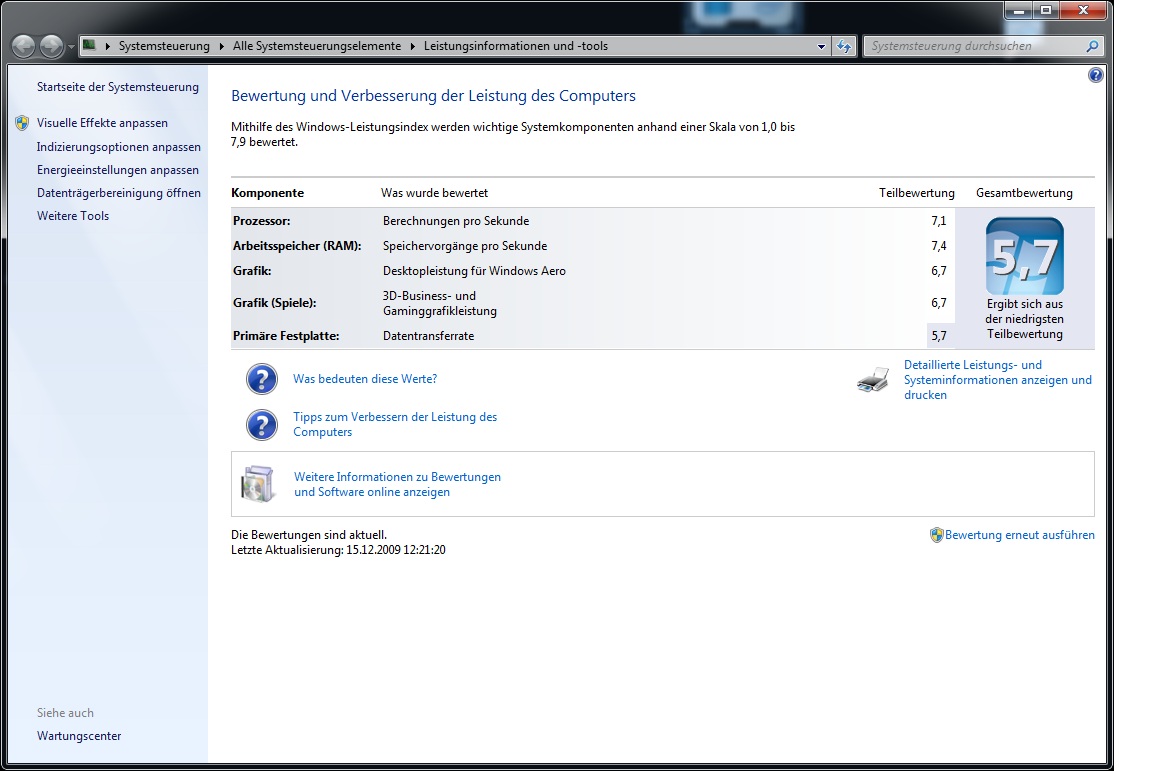Run Bewertung erneut ausführen

(1019, 535)
